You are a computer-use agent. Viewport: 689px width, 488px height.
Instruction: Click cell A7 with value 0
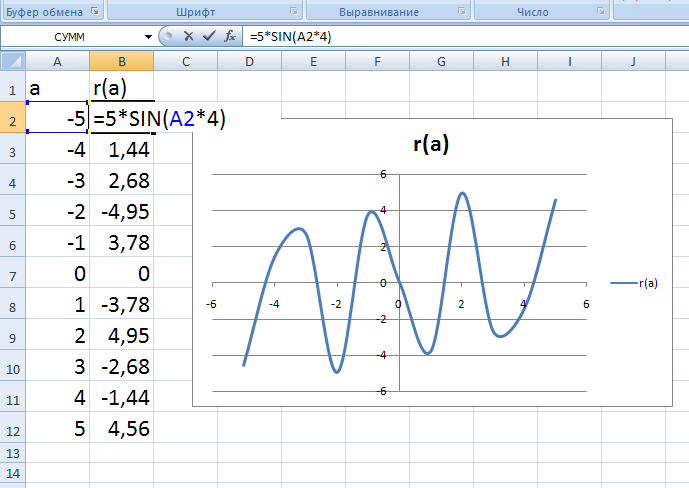coord(57,273)
